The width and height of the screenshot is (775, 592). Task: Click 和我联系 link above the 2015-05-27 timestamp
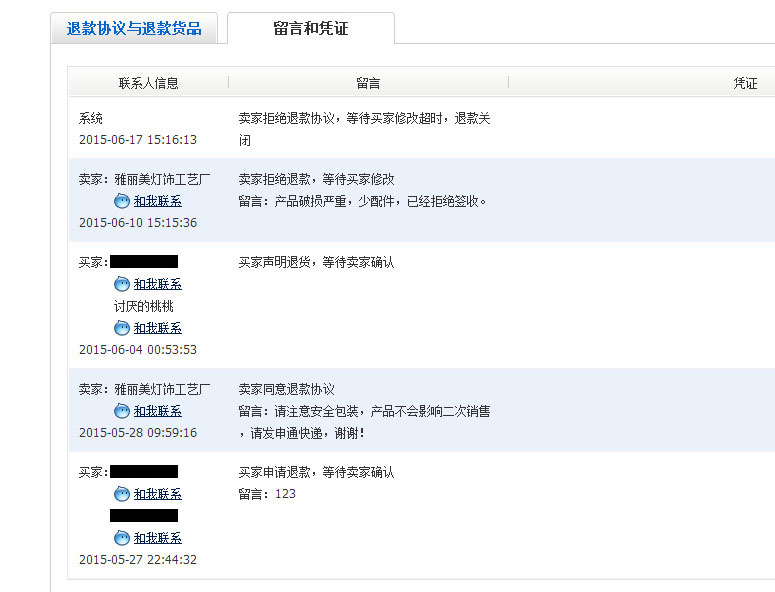[158, 538]
